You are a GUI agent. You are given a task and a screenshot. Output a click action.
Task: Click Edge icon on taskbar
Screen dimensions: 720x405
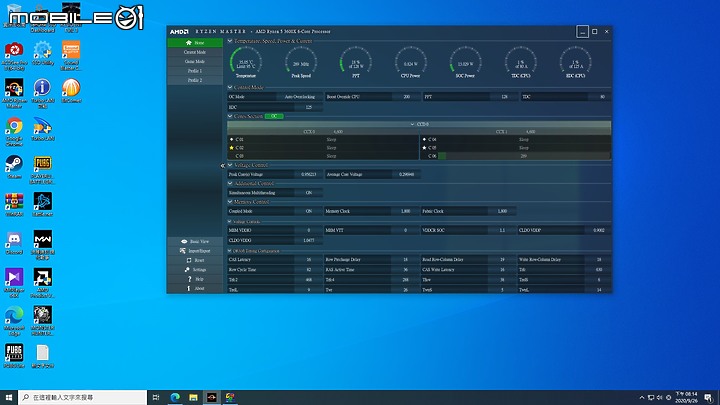tap(175, 397)
